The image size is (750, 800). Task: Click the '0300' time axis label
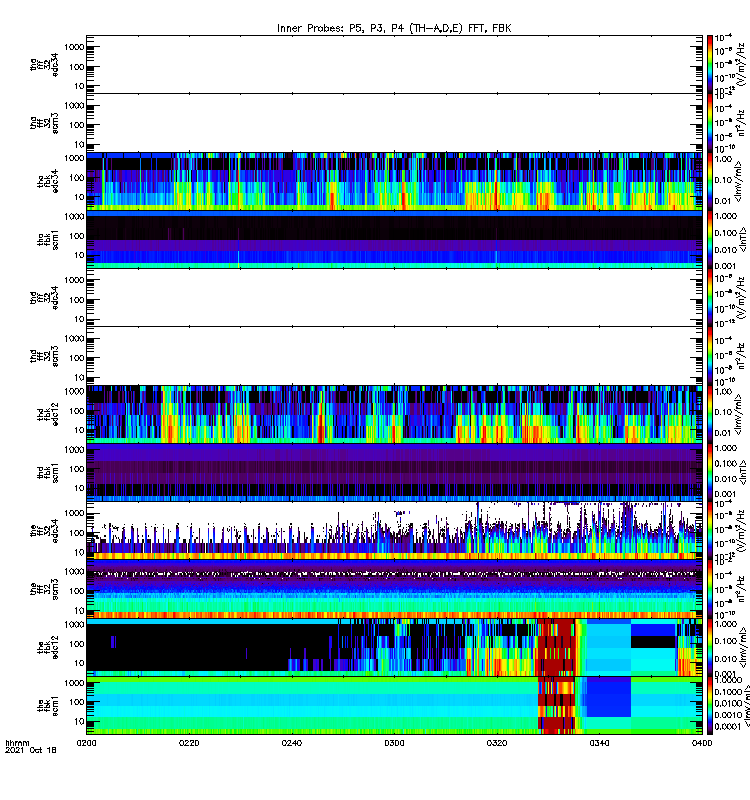(394, 743)
